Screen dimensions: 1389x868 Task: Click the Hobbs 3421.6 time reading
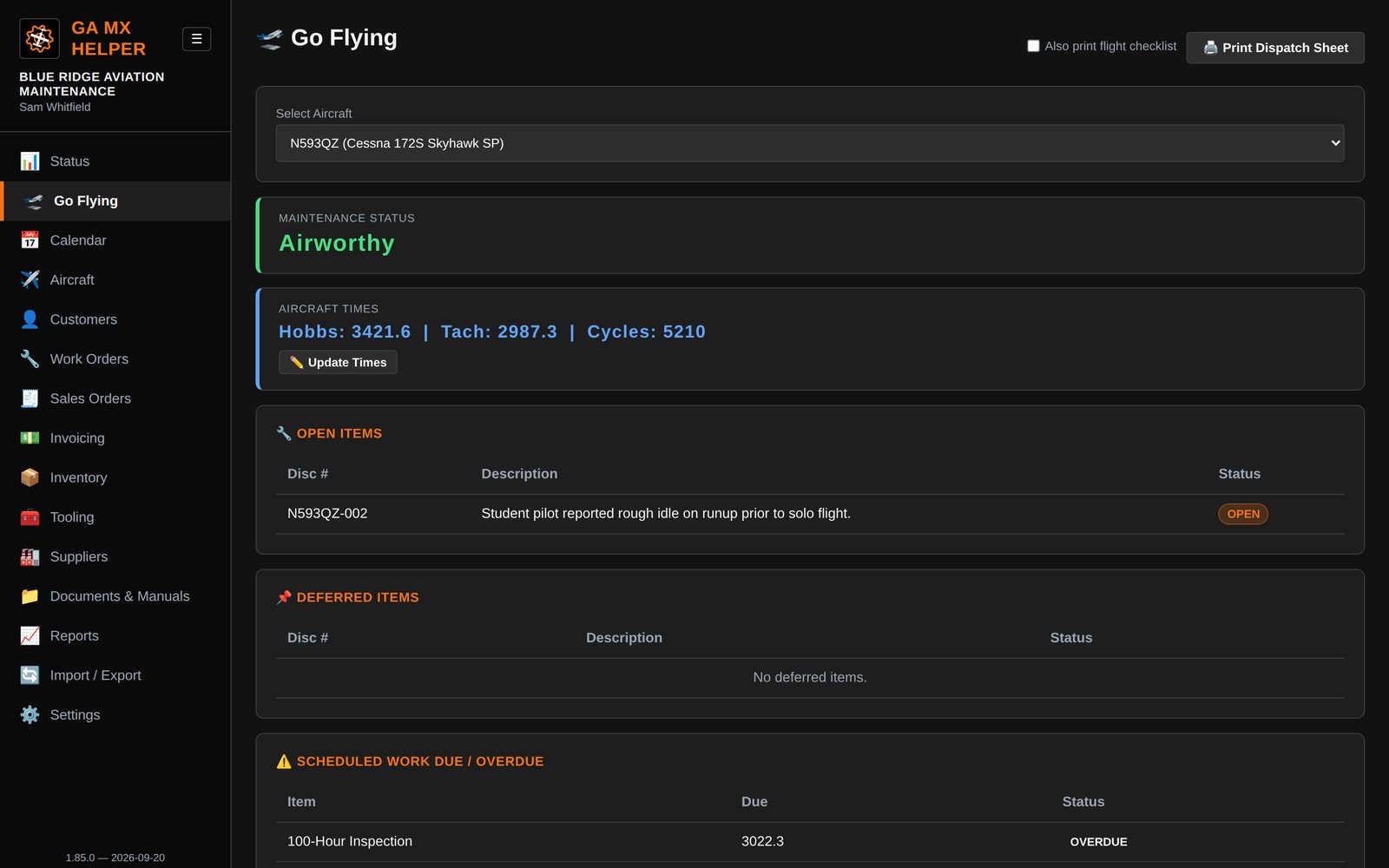(x=345, y=332)
